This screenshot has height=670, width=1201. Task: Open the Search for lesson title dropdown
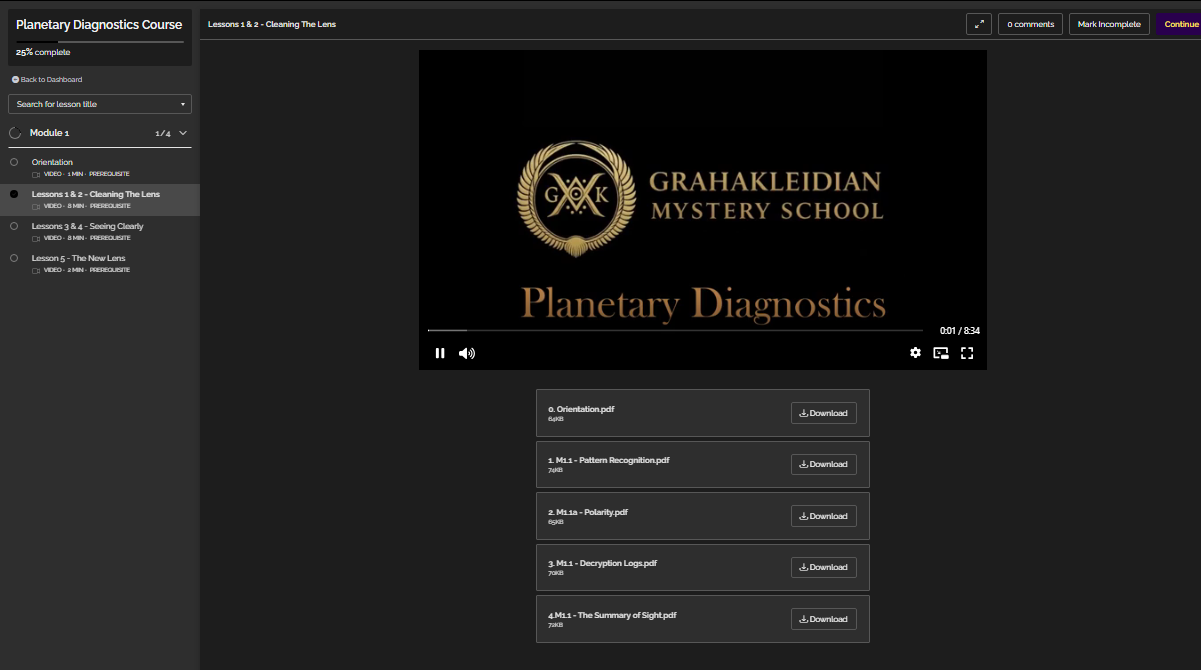(100, 104)
